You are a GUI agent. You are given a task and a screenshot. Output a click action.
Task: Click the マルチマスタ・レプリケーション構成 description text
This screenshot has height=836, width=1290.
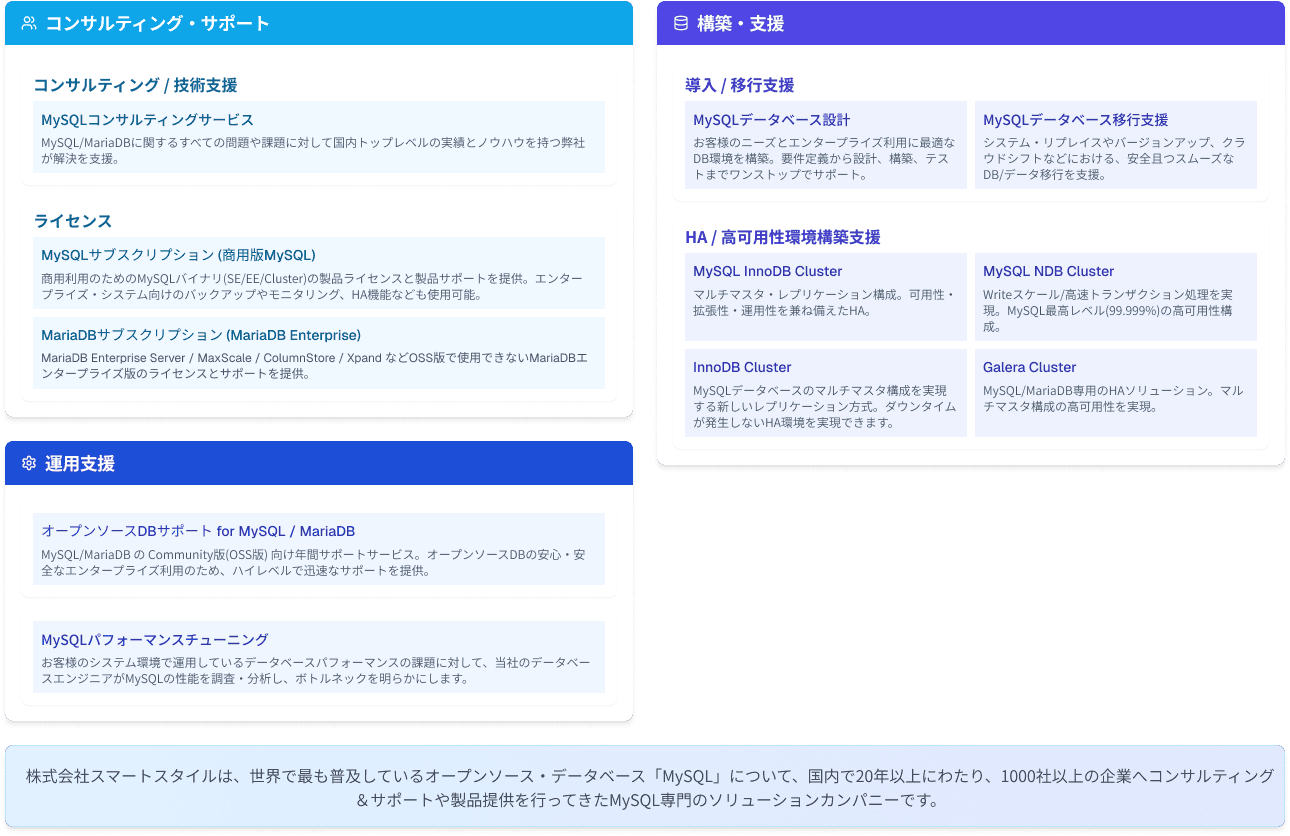[x=824, y=303]
